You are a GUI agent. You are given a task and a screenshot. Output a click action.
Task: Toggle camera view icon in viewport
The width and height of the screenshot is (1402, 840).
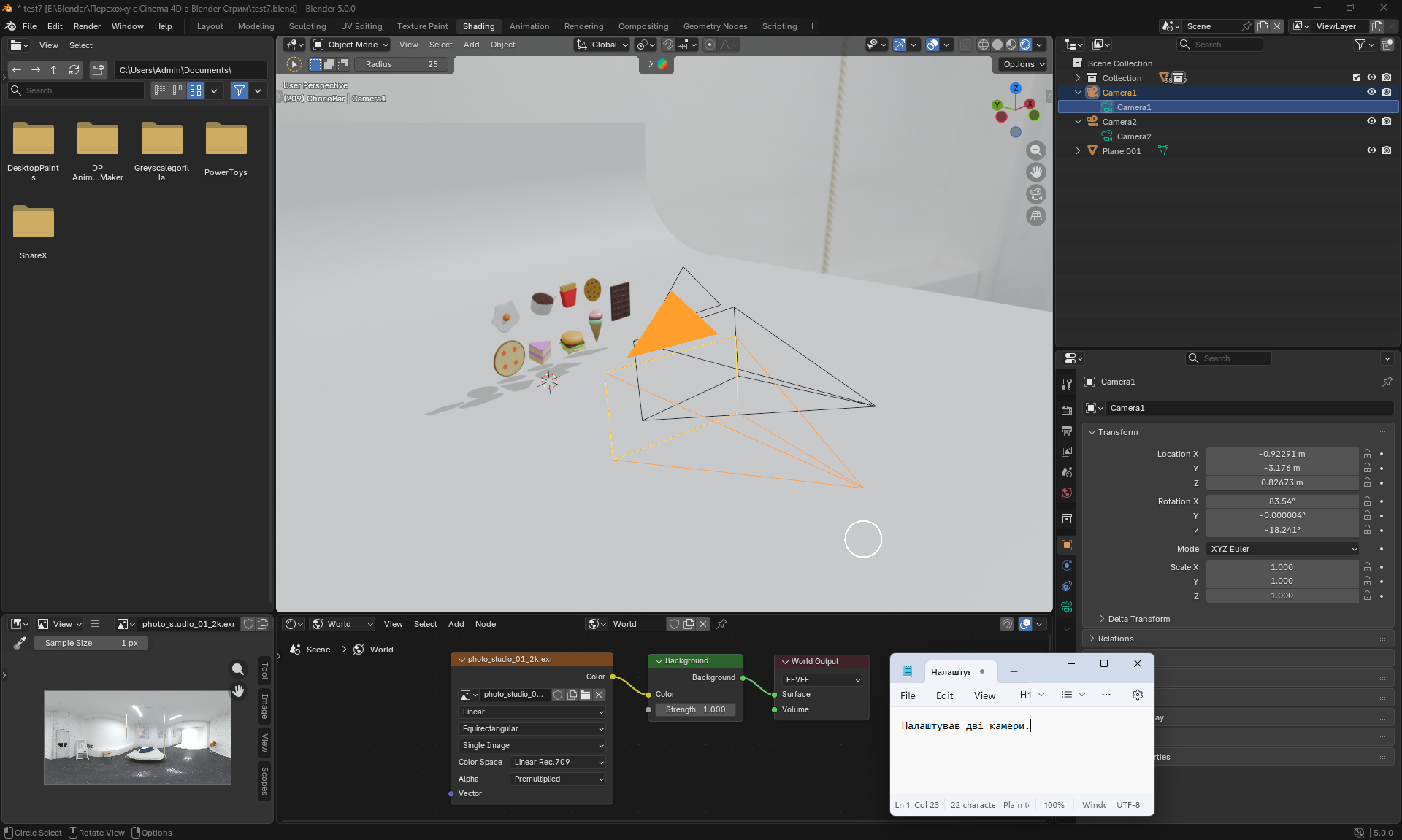tap(1035, 194)
